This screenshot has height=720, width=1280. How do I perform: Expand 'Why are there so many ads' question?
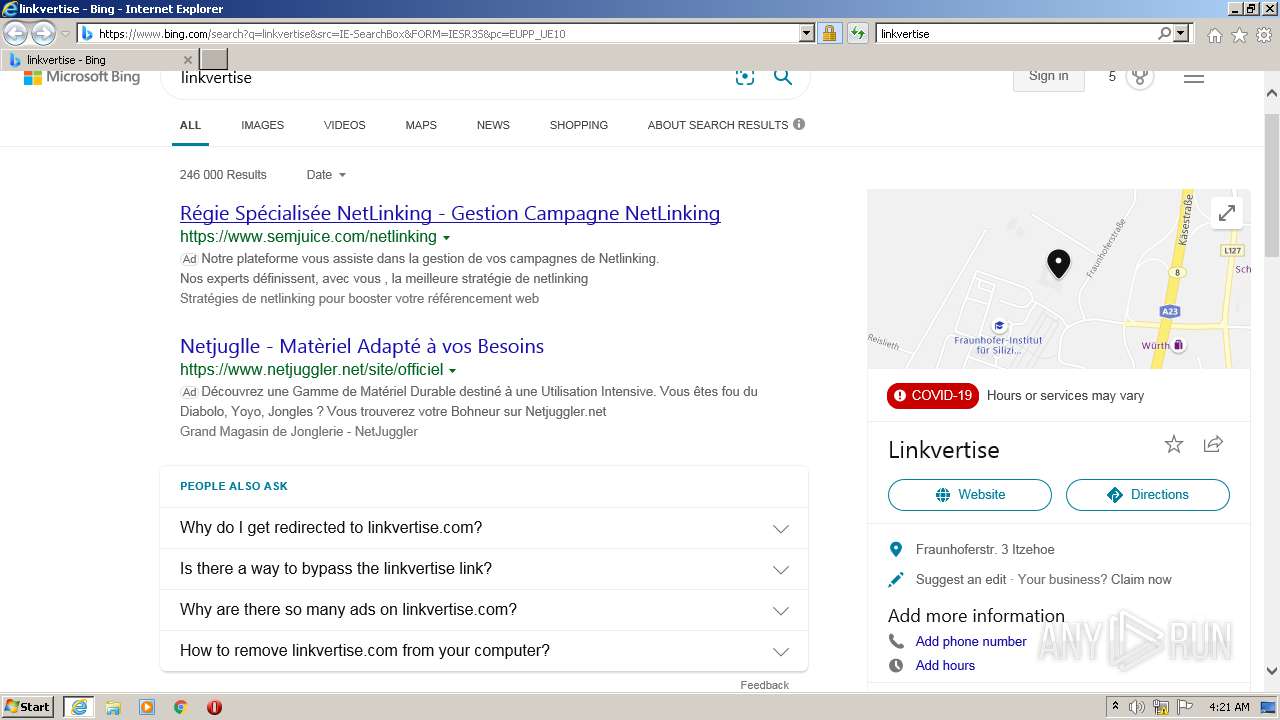tap(484, 610)
